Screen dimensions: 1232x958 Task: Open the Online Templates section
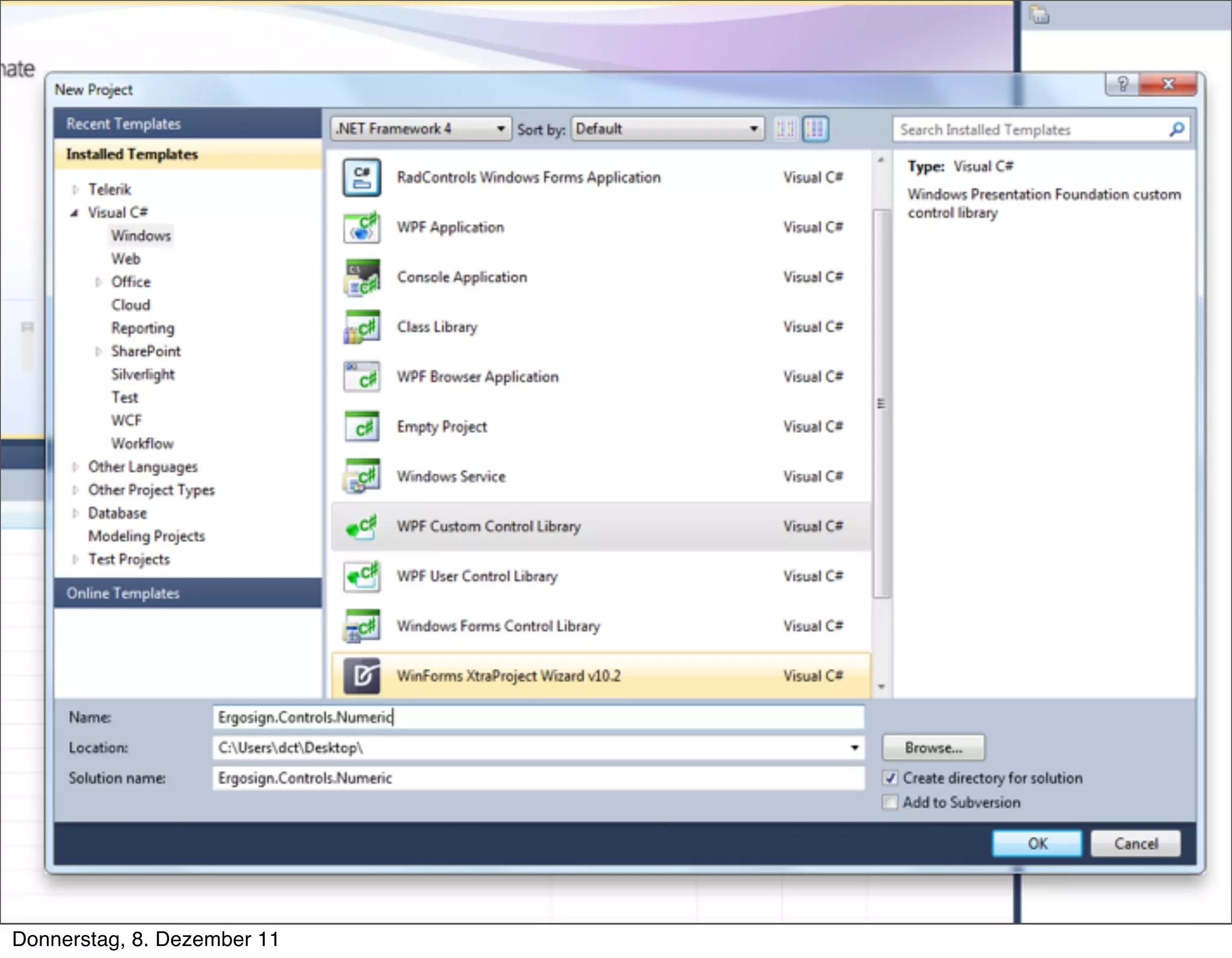(x=123, y=594)
